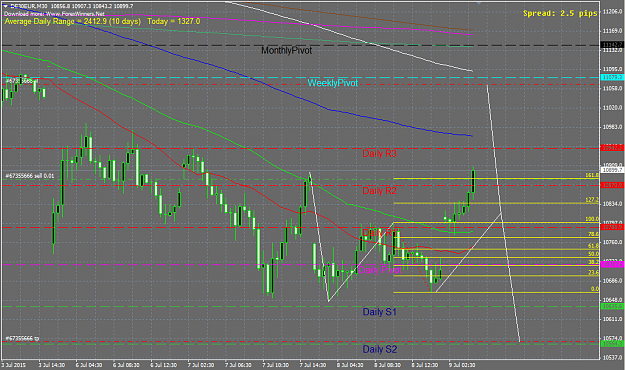This screenshot has width=625, height=370.
Task: Click the Fibonacci 61.8 level label
Action: tap(593, 246)
